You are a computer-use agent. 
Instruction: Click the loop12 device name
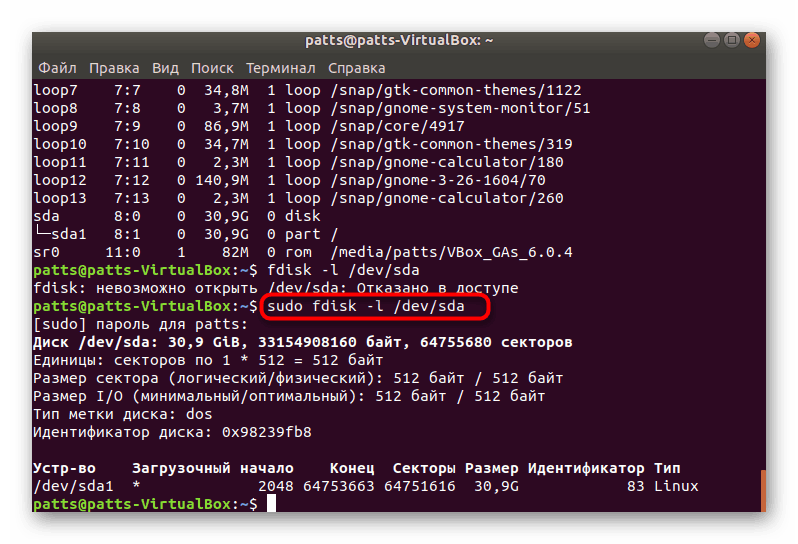point(60,180)
